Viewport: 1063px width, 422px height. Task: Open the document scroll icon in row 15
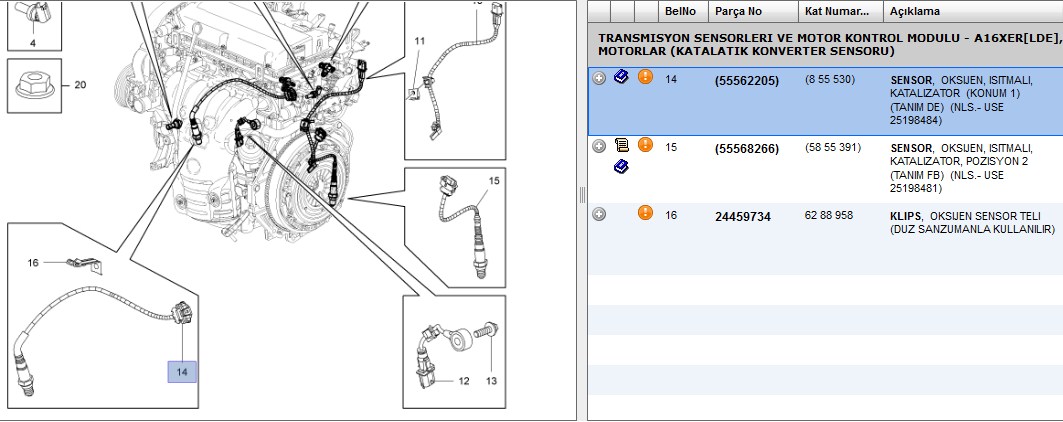621,145
